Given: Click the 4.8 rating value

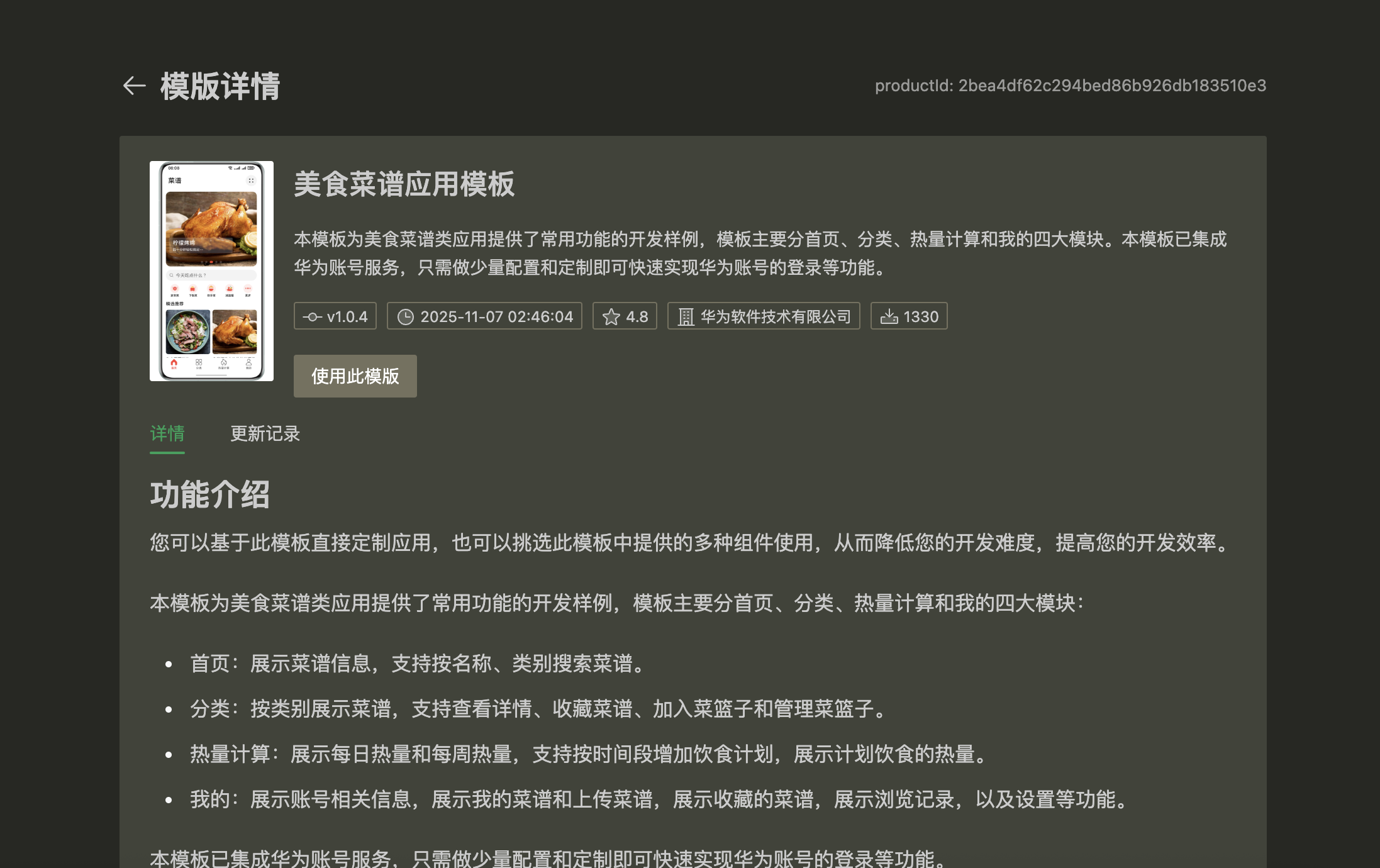Looking at the screenshot, I should 637,317.
